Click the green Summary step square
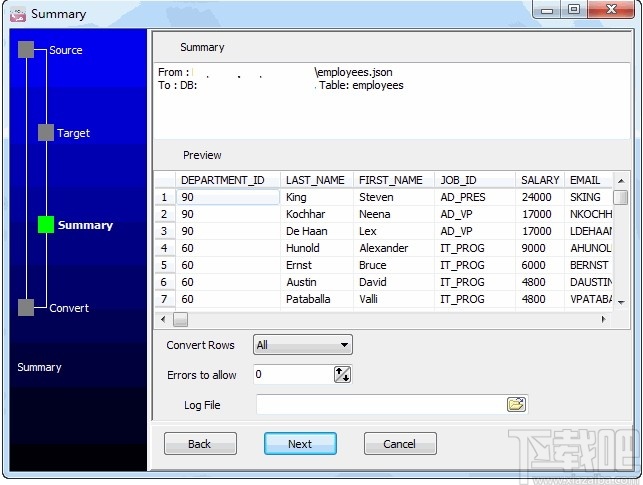This screenshot has height=485, width=643. pyautogui.click(x=46, y=225)
